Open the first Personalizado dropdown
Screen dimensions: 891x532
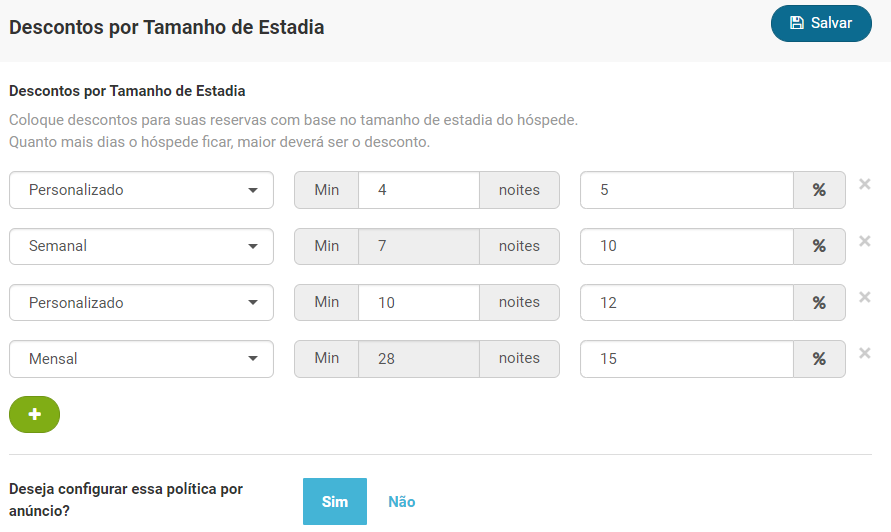point(141,190)
